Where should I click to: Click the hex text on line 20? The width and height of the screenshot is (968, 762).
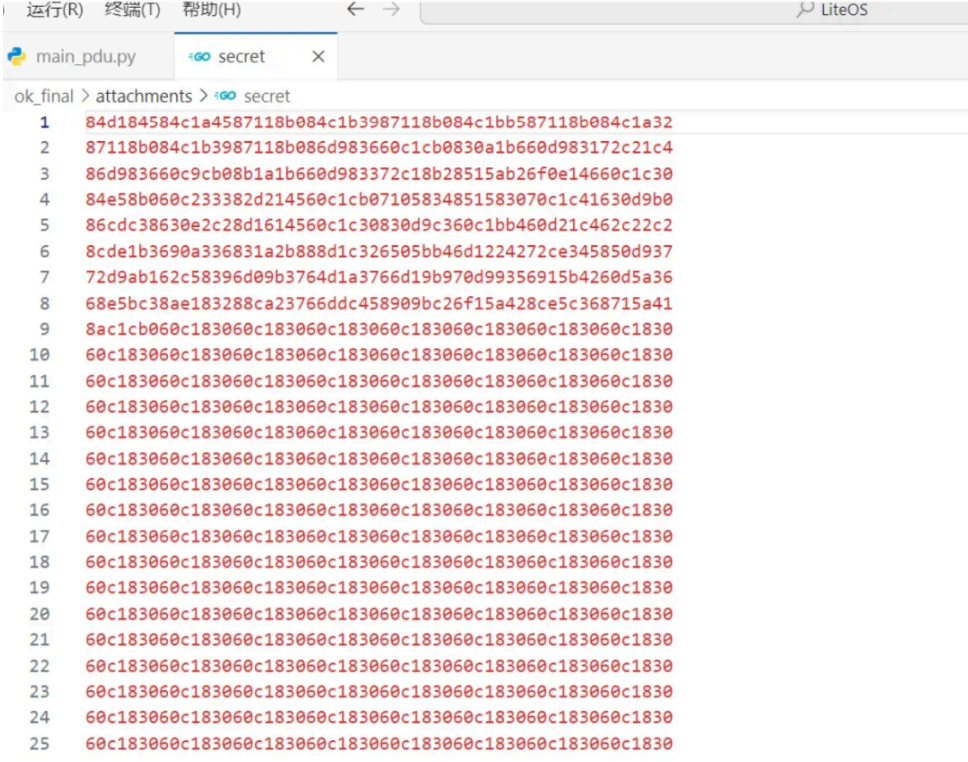coord(379,614)
